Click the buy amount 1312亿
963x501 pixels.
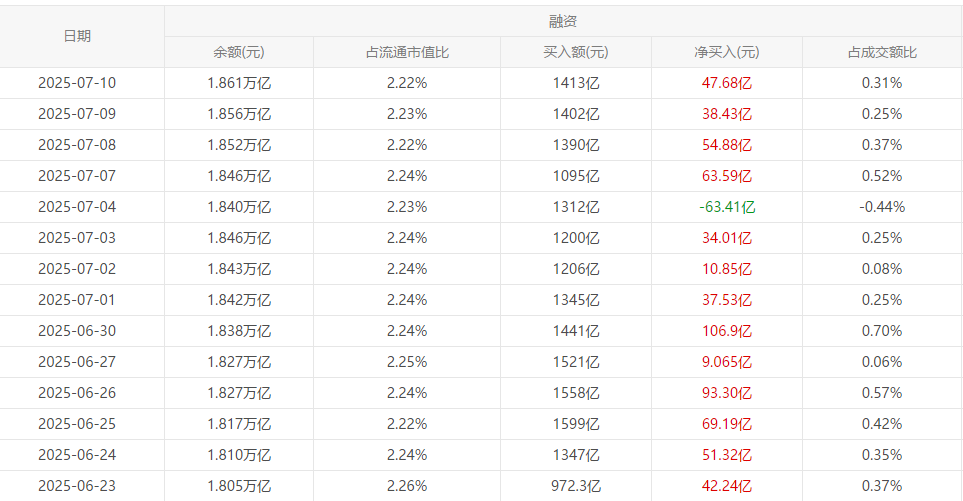pos(576,207)
